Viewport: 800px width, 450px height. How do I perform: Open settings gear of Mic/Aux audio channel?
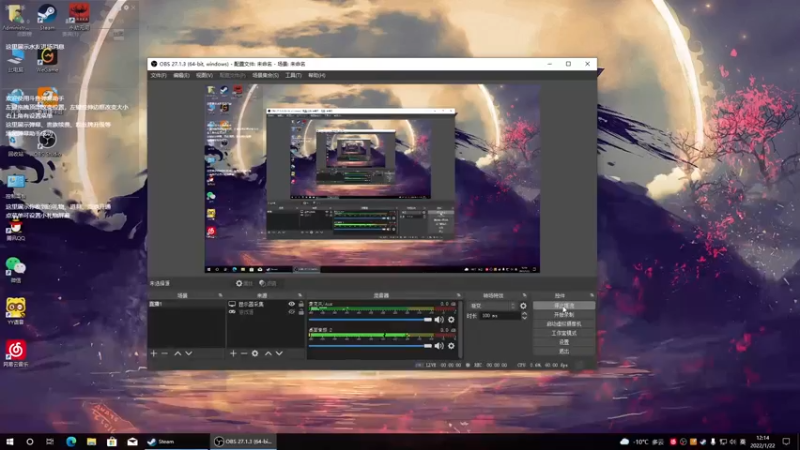pos(451,320)
